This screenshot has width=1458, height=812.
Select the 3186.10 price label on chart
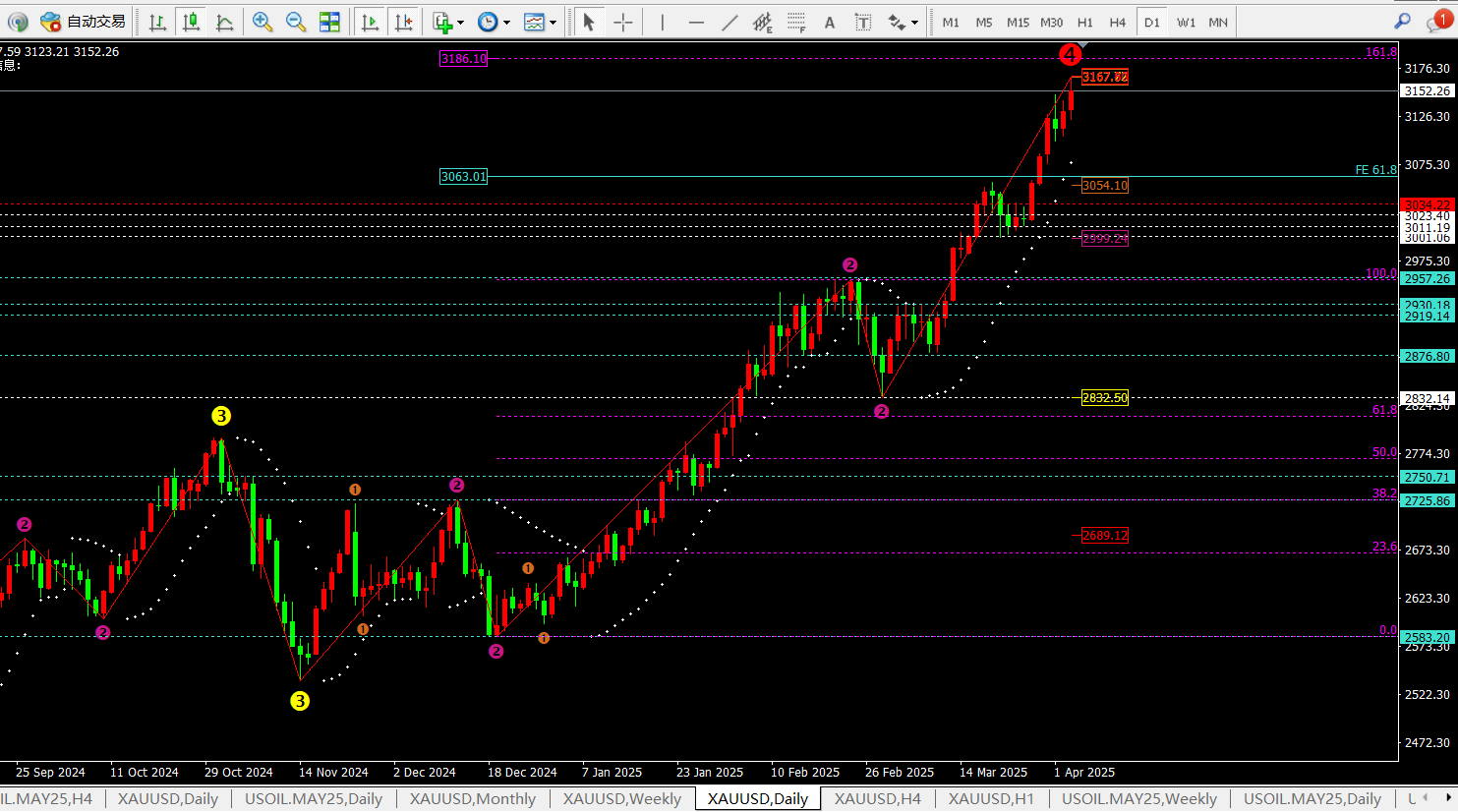click(464, 59)
